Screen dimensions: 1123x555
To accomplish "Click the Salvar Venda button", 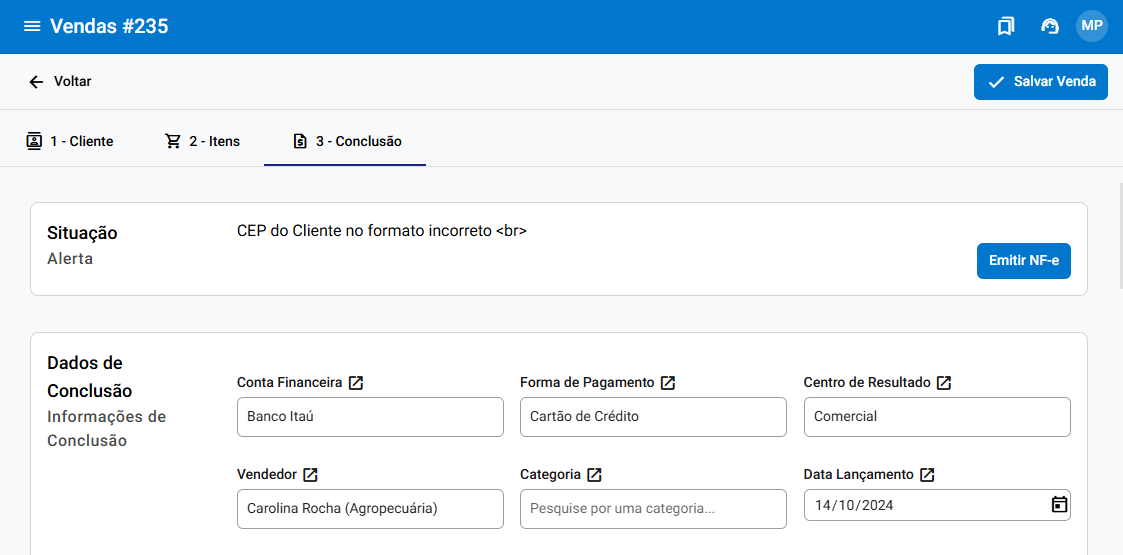I will tap(1041, 82).
